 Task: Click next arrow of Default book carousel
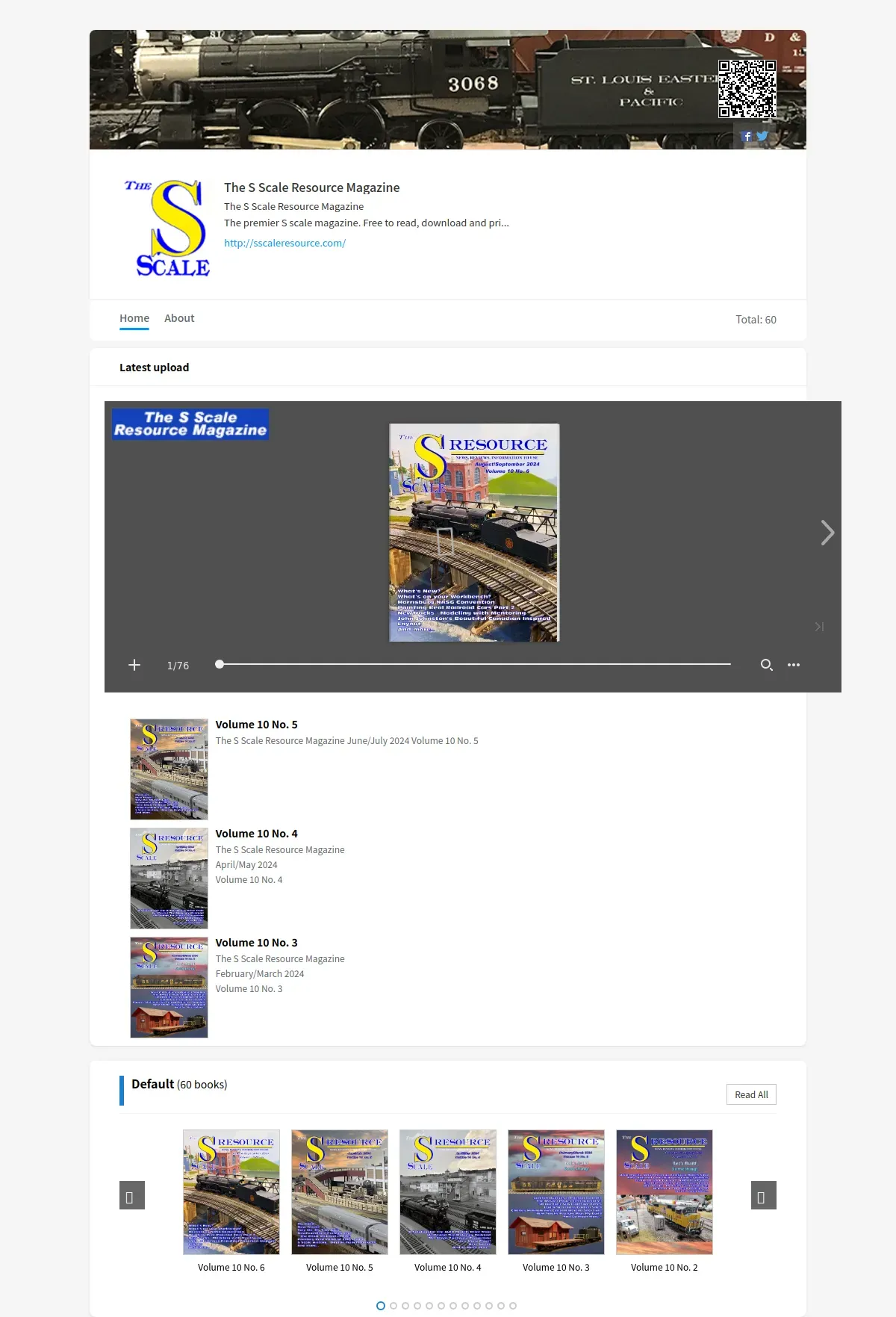point(763,1195)
